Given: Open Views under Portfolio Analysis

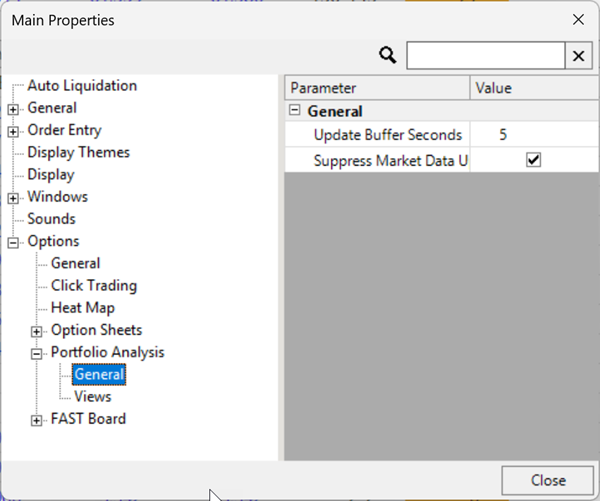Looking at the screenshot, I should click(92, 396).
